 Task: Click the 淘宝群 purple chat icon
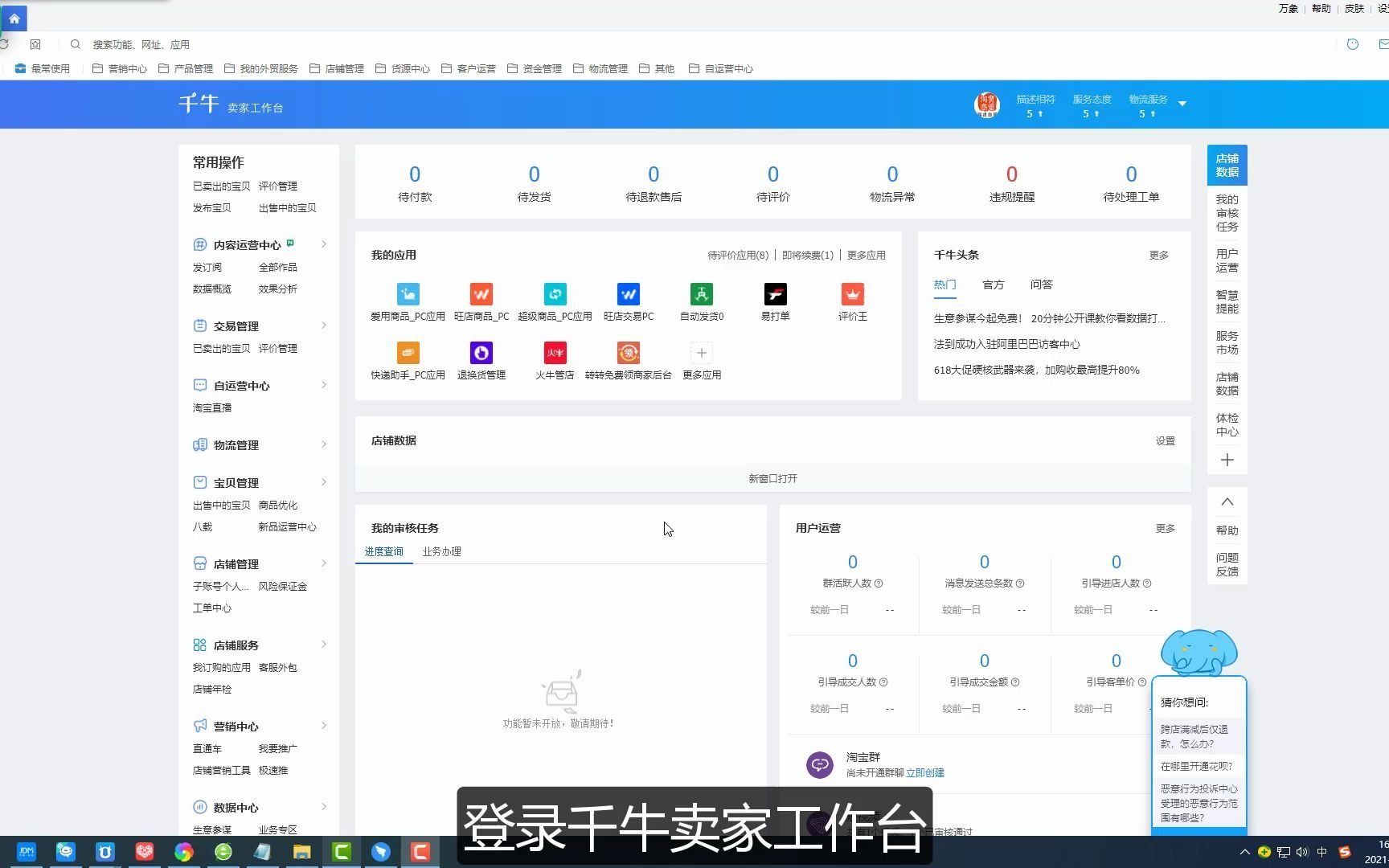click(x=820, y=764)
